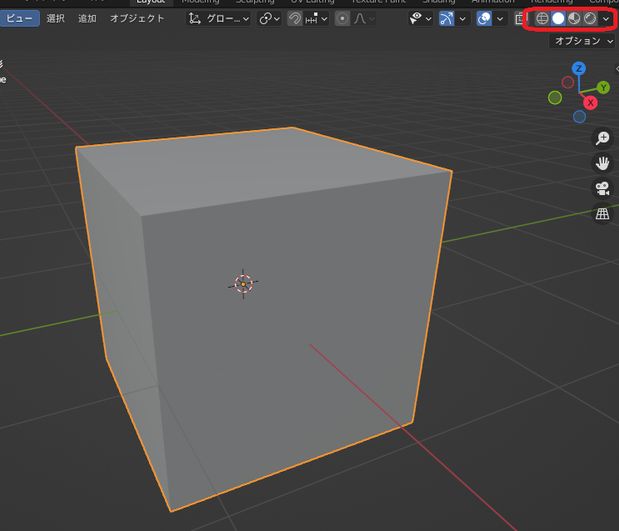Click negative X circle on gizmo
619x531 pixels.
coord(568,83)
